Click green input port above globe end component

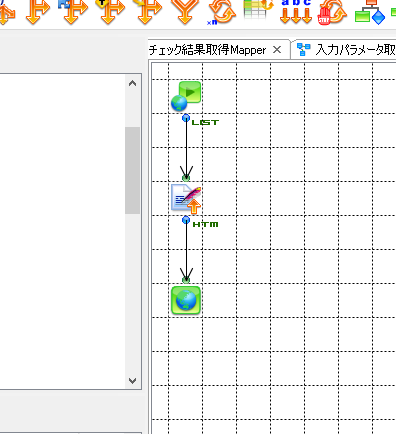click(x=186, y=280)
